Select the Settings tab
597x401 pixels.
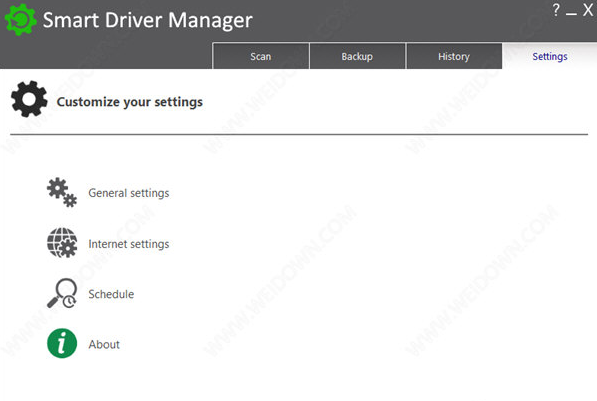tap(550, 56)
